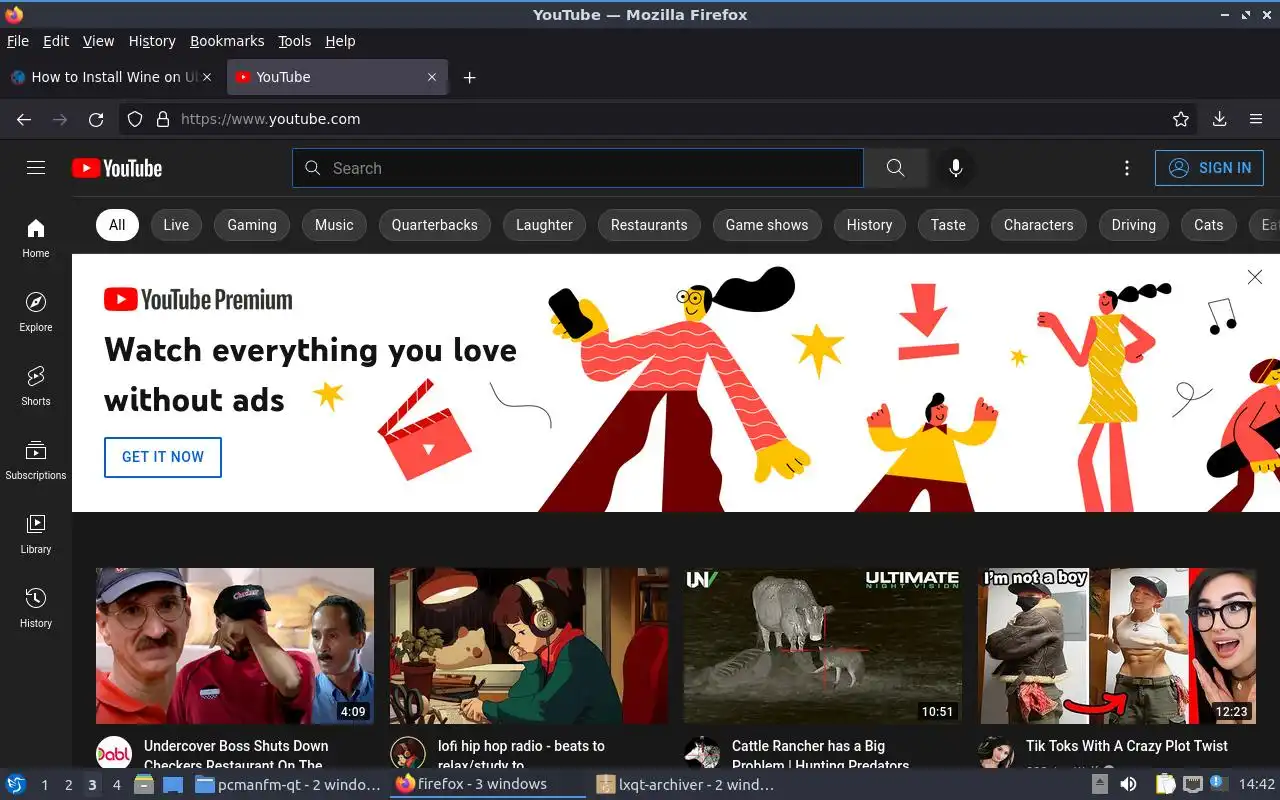Select the Gaming filter chip

[x=252, y=225]
